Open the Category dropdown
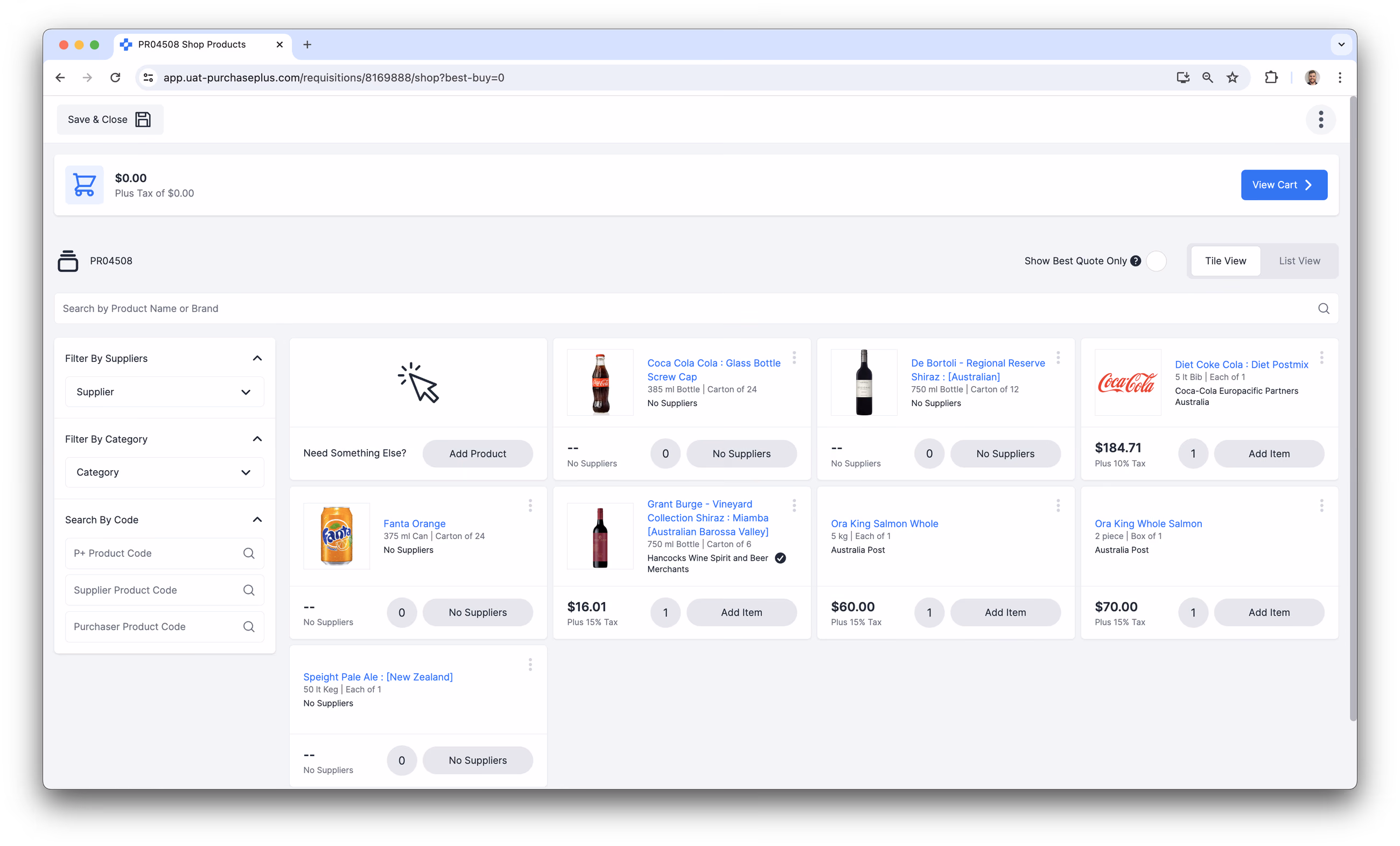The image size is (1400, 846). tap(164, 472)
